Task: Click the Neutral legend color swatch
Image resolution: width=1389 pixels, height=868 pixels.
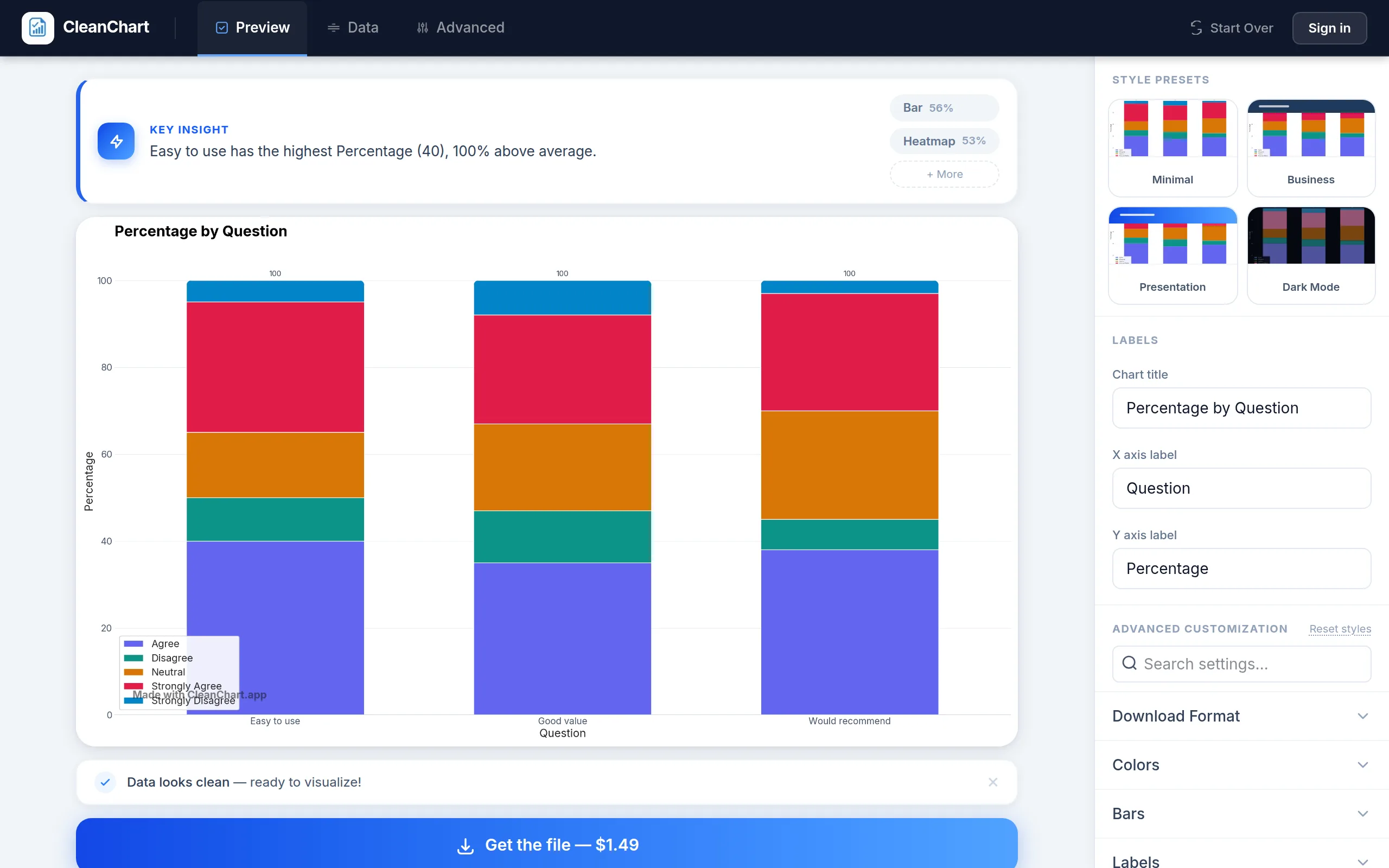Action: tap(133, 672)
